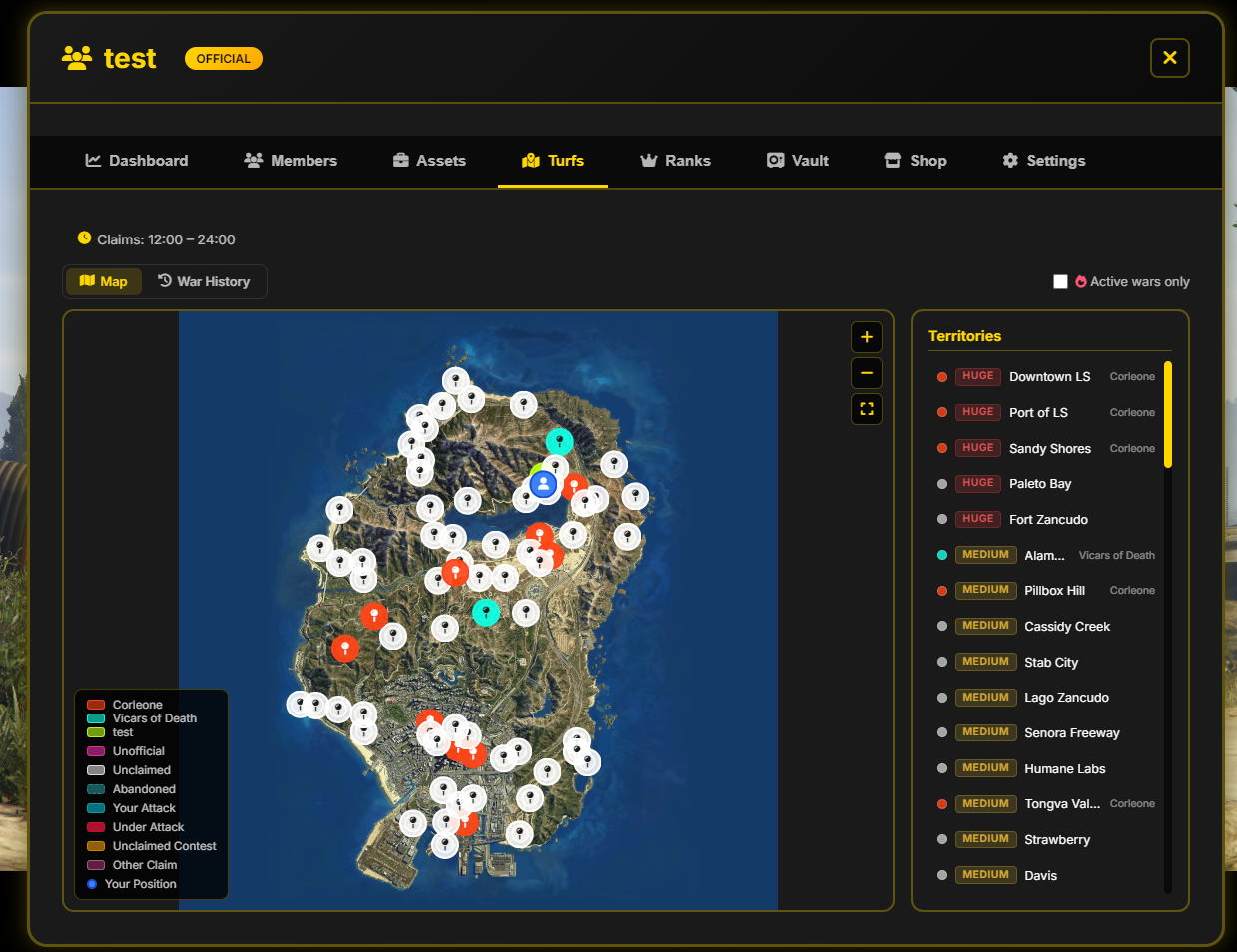1237x952 pixels.
Task: Select Davis territory
Action: 1046,875
